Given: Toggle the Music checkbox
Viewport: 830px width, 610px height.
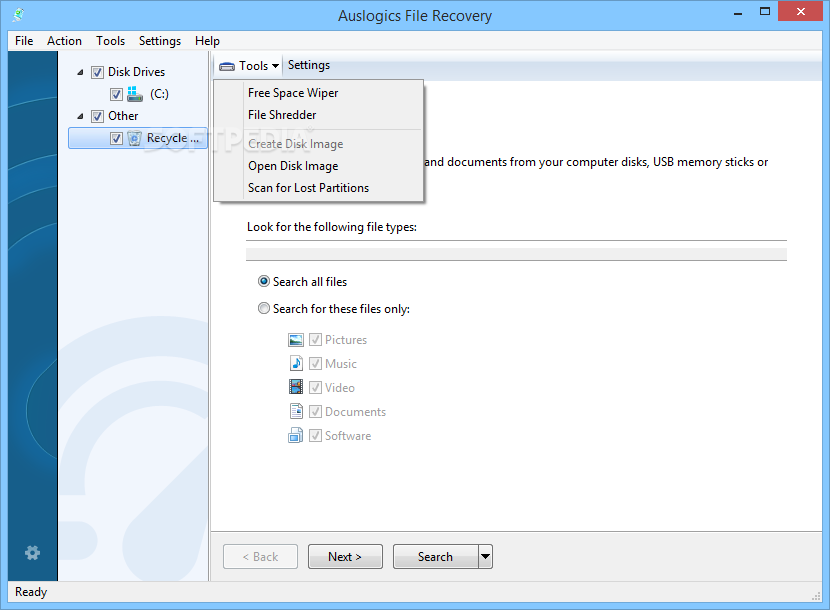Looking at the screenshot, I should 315,363.
